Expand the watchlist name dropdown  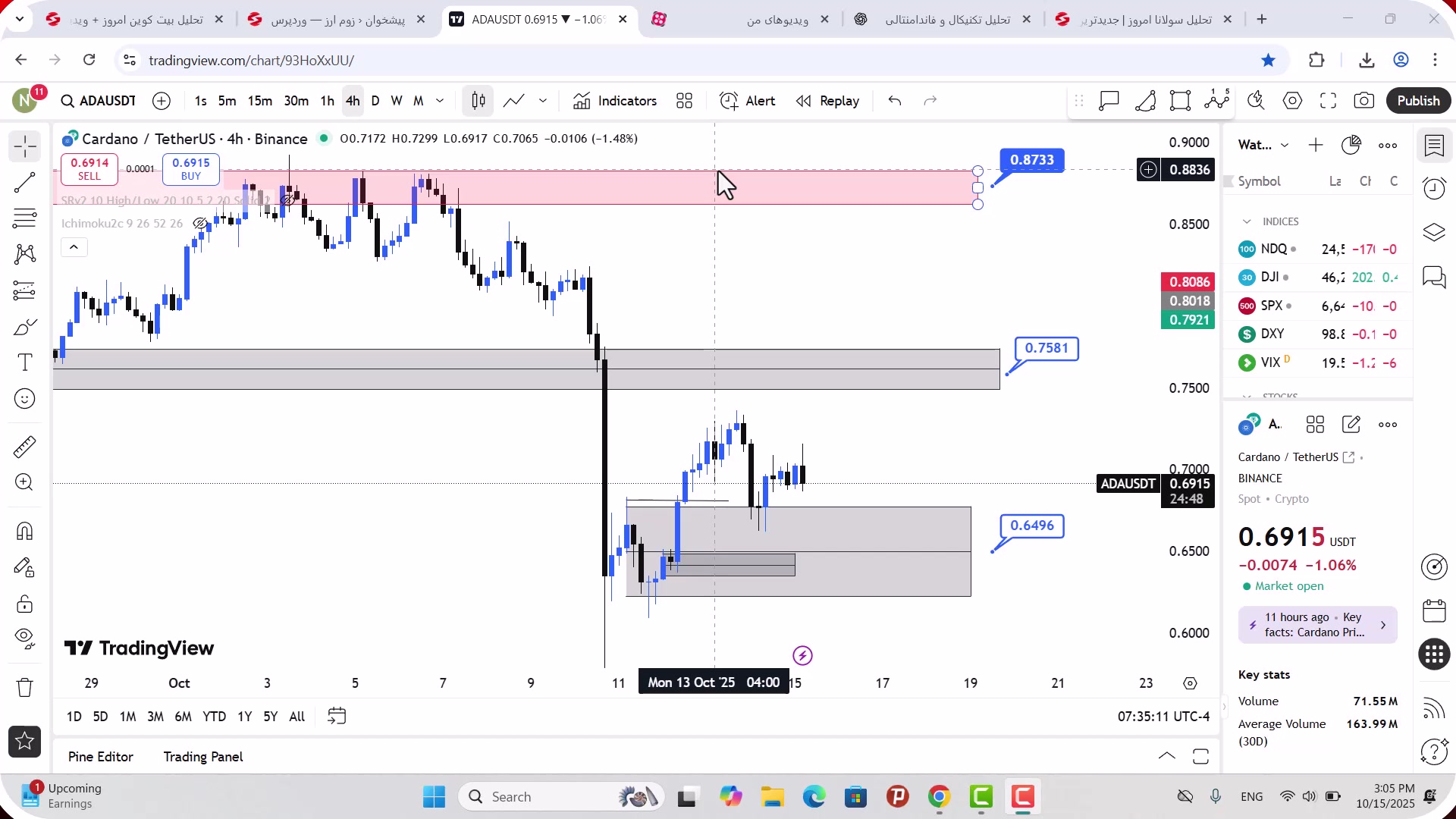(x=1285, y=146)
